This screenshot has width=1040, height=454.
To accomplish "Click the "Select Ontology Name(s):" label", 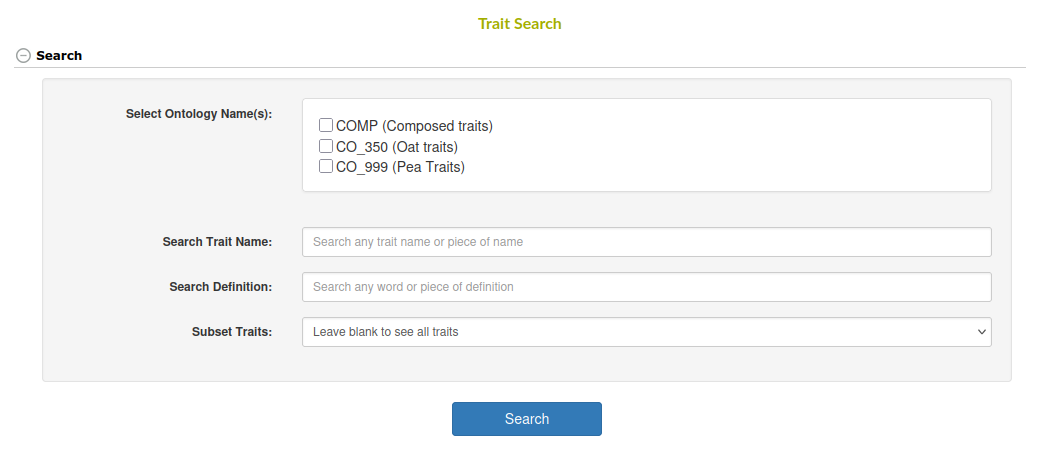I will click(x=199, y=114).
